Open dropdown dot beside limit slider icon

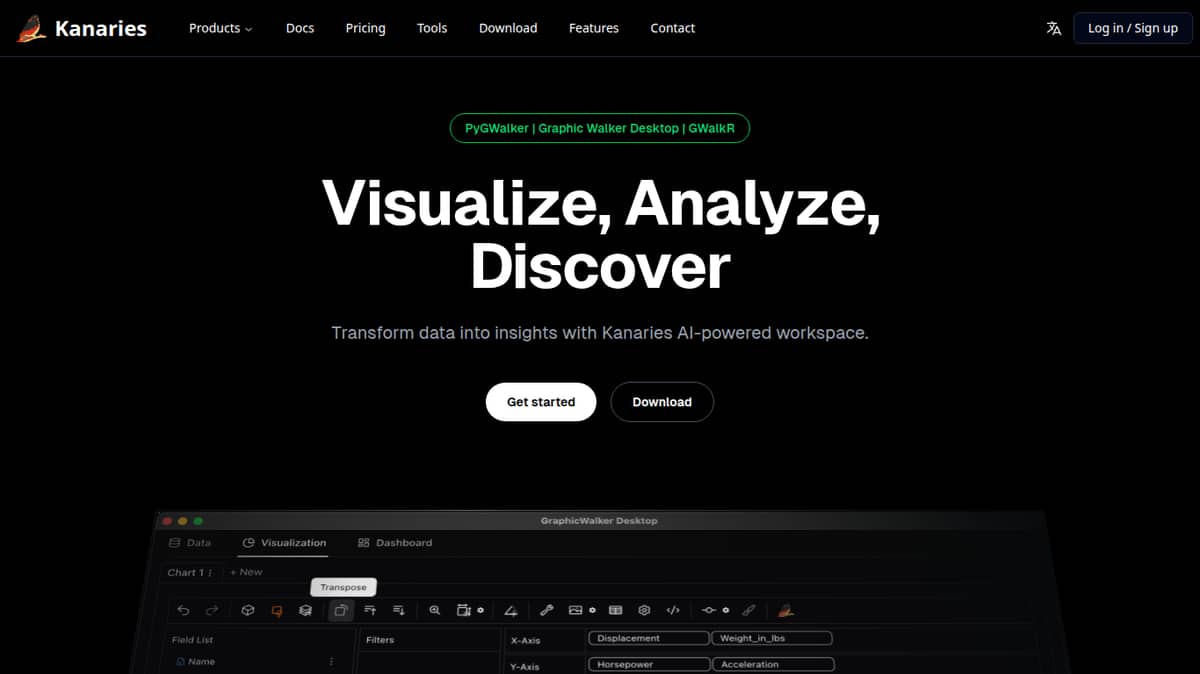coord(726,610)
